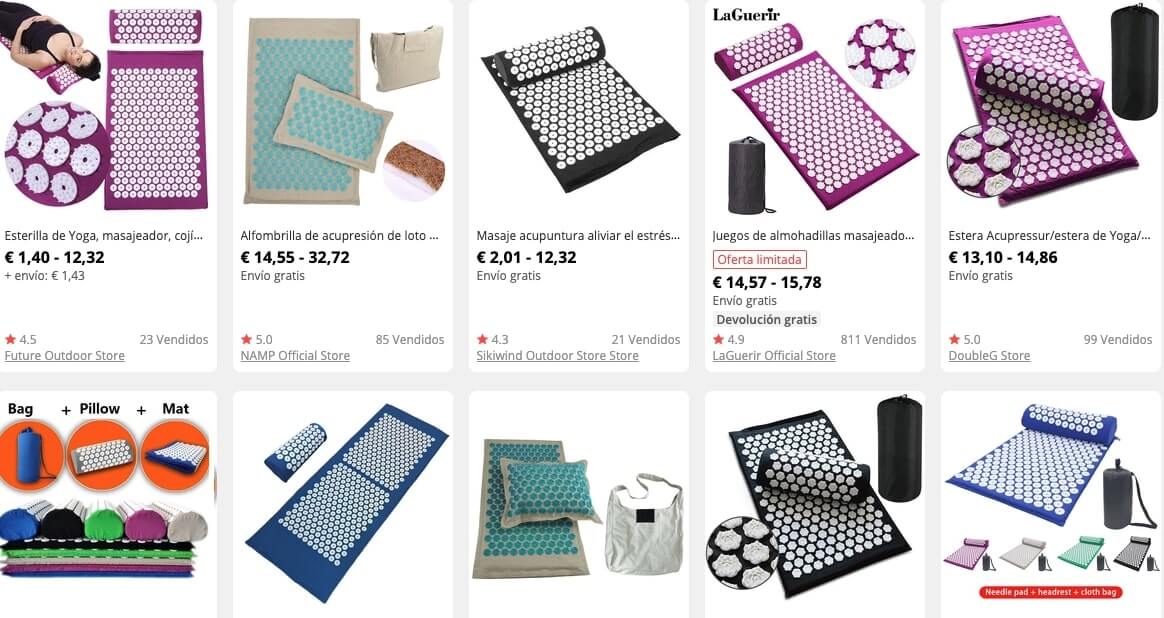Image resolution: width=1164 pixels, height=618 pixels.
Task: Go to Sikiwind Outdoor Store Store
Action: pos(557,356)
